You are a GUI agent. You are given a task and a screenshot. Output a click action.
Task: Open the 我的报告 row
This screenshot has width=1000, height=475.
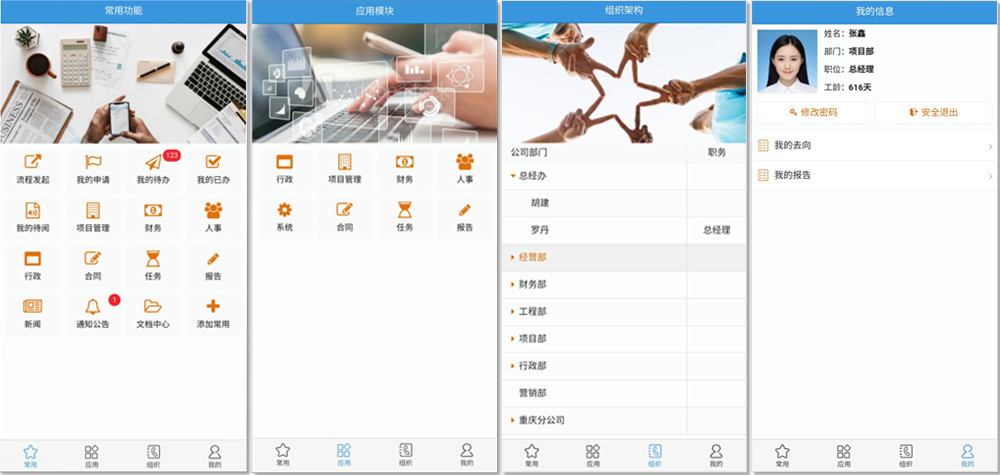tap(876, 175)
